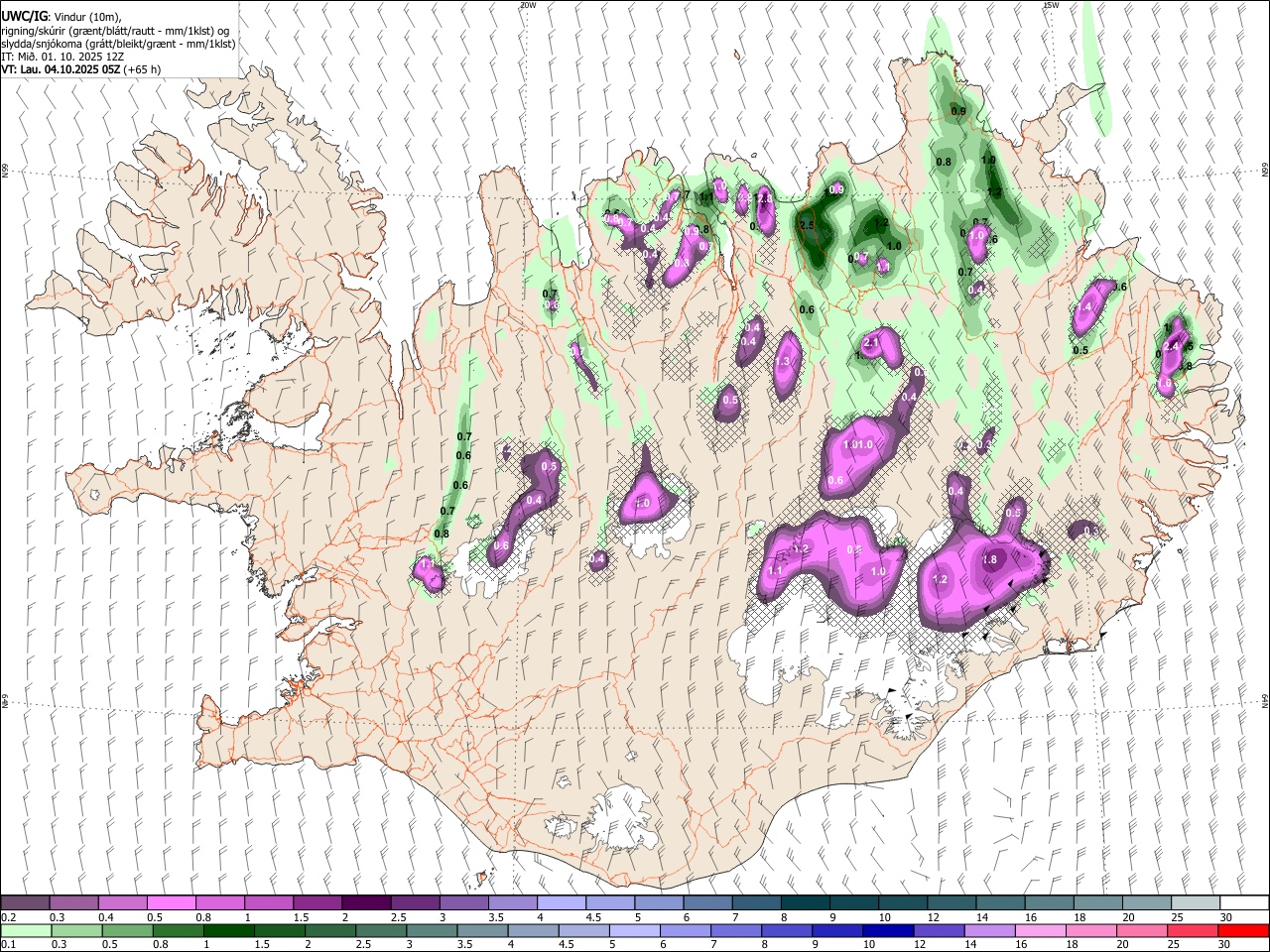Viewport: 1270px width, 952px height.
Task: Click the deep blue swatch between 10 and 12
Action: 888,930
